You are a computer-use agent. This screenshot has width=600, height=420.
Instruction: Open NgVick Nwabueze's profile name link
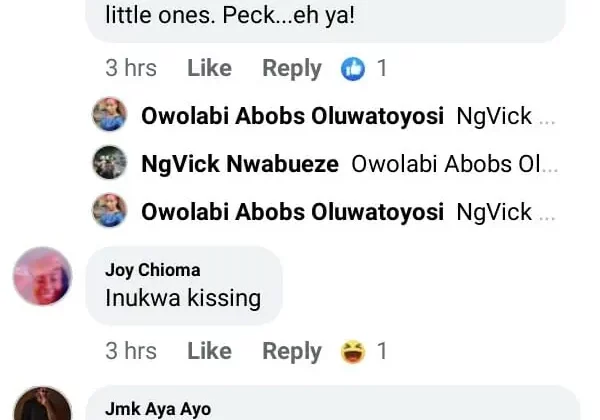tap(240, 164)
